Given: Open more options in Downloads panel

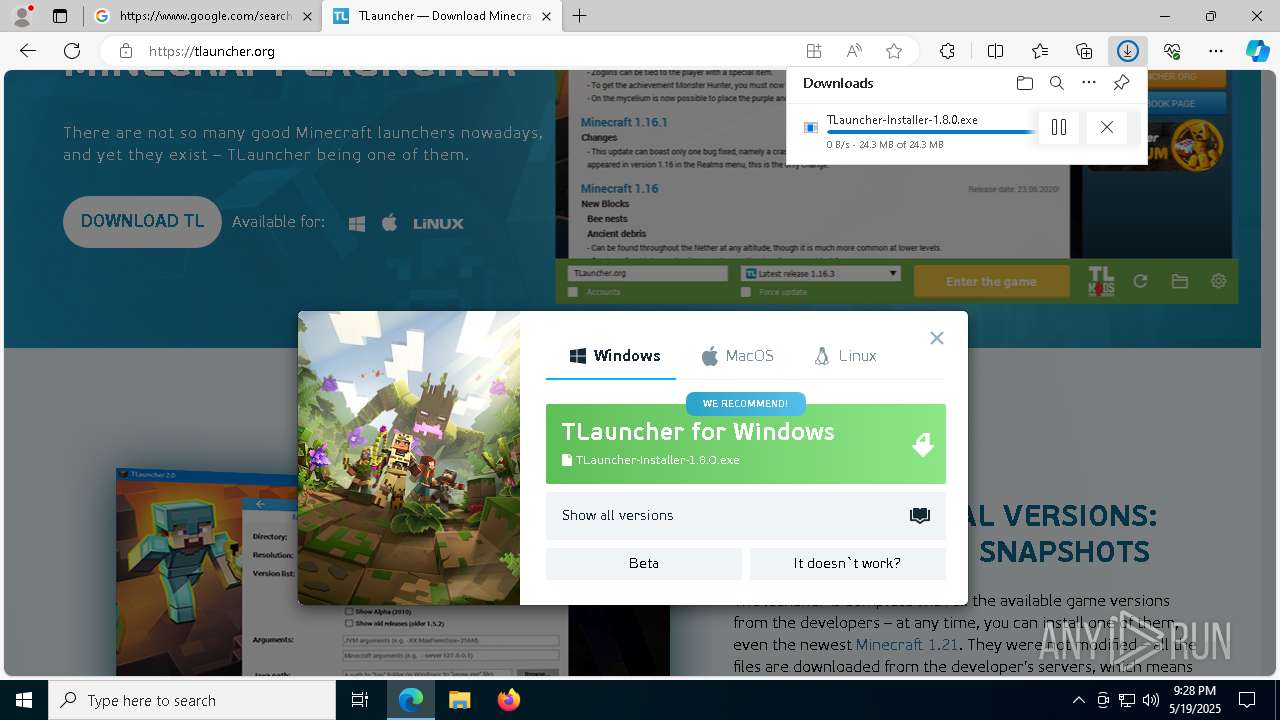Looking at the screenshot, I should coord(1089,83).
